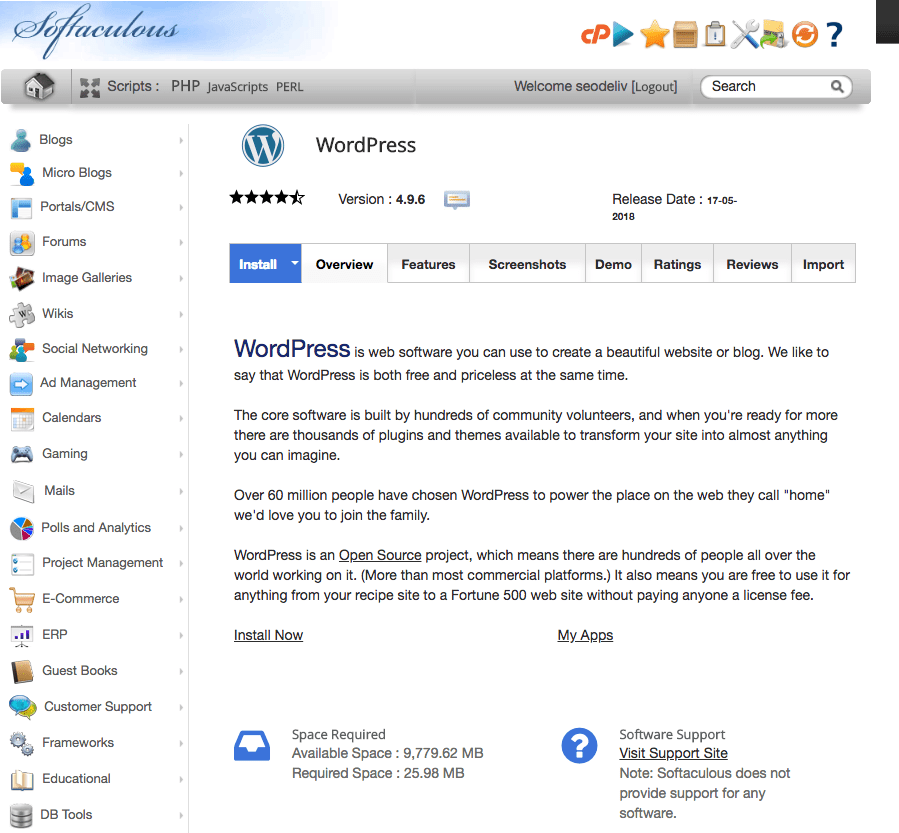
Task: Select PHP scripts in the navigation bar
Action: [186, 87]
